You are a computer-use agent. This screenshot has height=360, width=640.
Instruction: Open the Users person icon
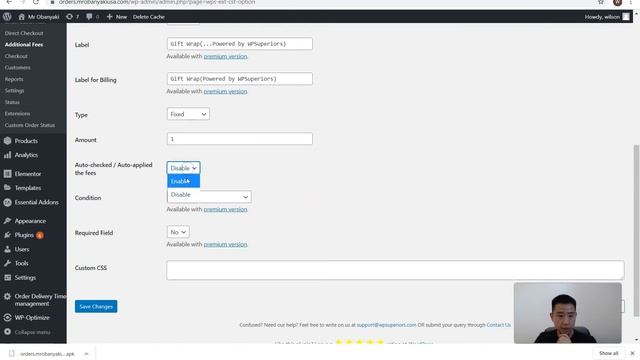point(7,249)
